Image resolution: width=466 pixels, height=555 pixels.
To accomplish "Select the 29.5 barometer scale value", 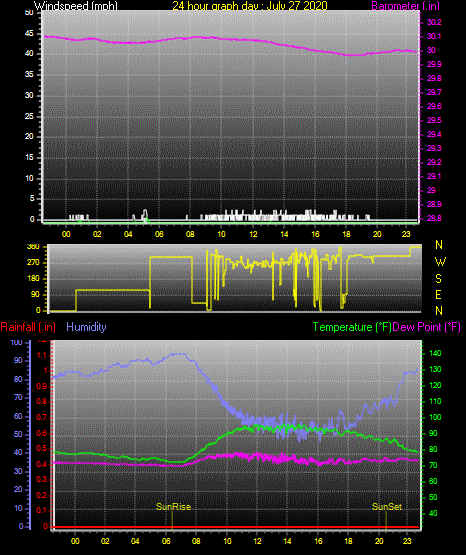I will 434,120.
